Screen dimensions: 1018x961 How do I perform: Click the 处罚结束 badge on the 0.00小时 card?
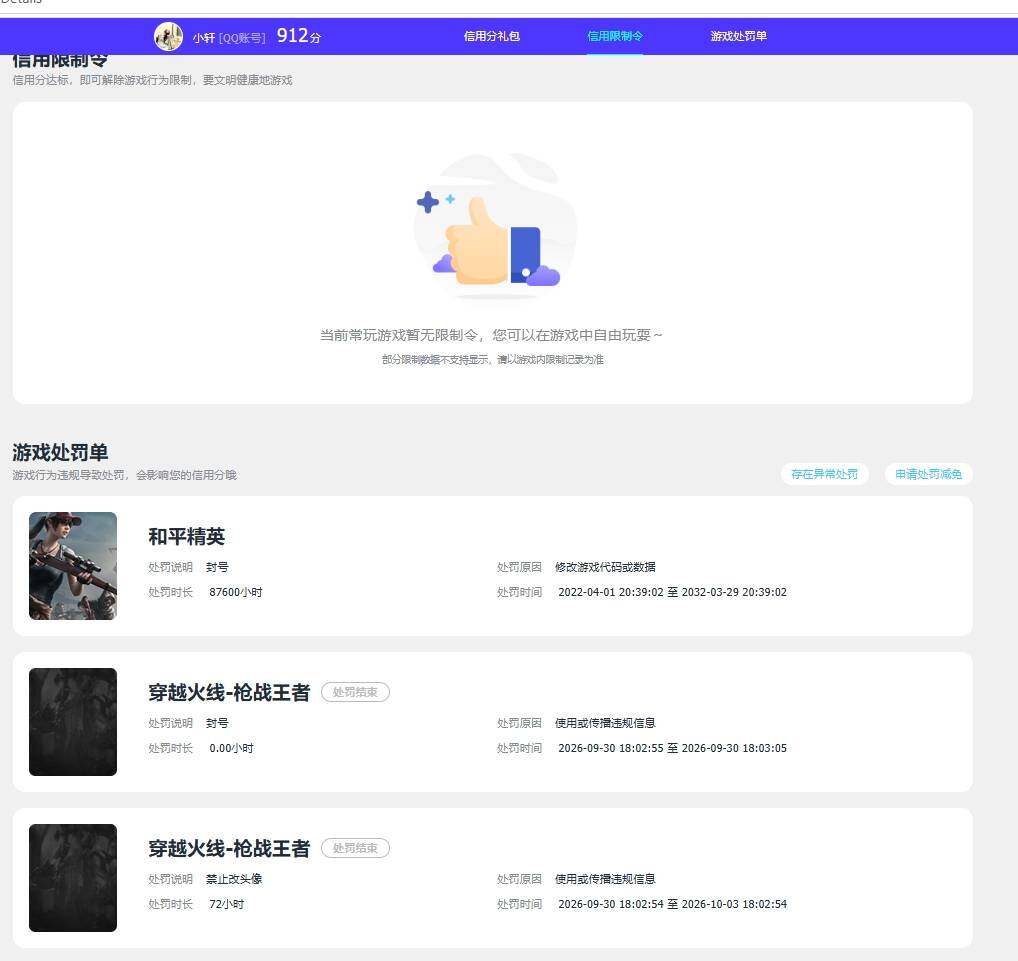(355, 692)
